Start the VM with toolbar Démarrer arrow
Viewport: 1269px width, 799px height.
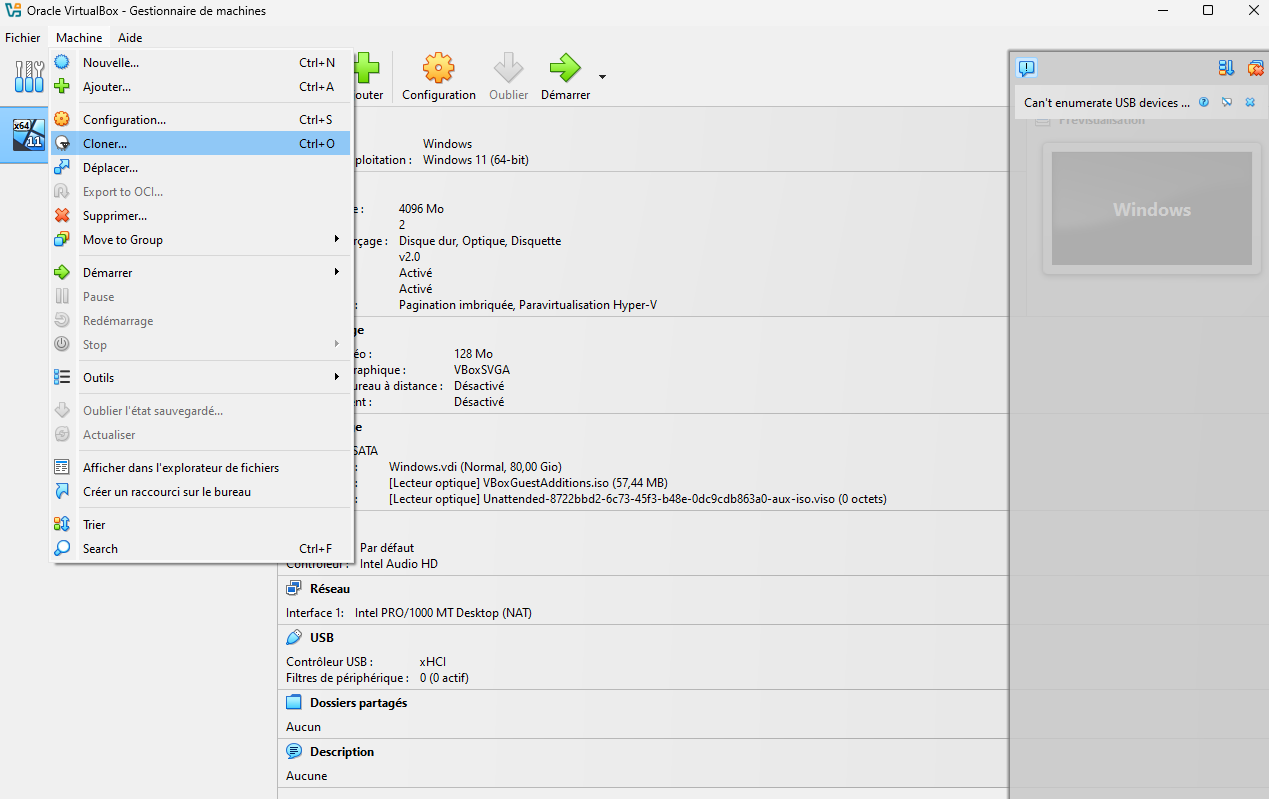565,76
